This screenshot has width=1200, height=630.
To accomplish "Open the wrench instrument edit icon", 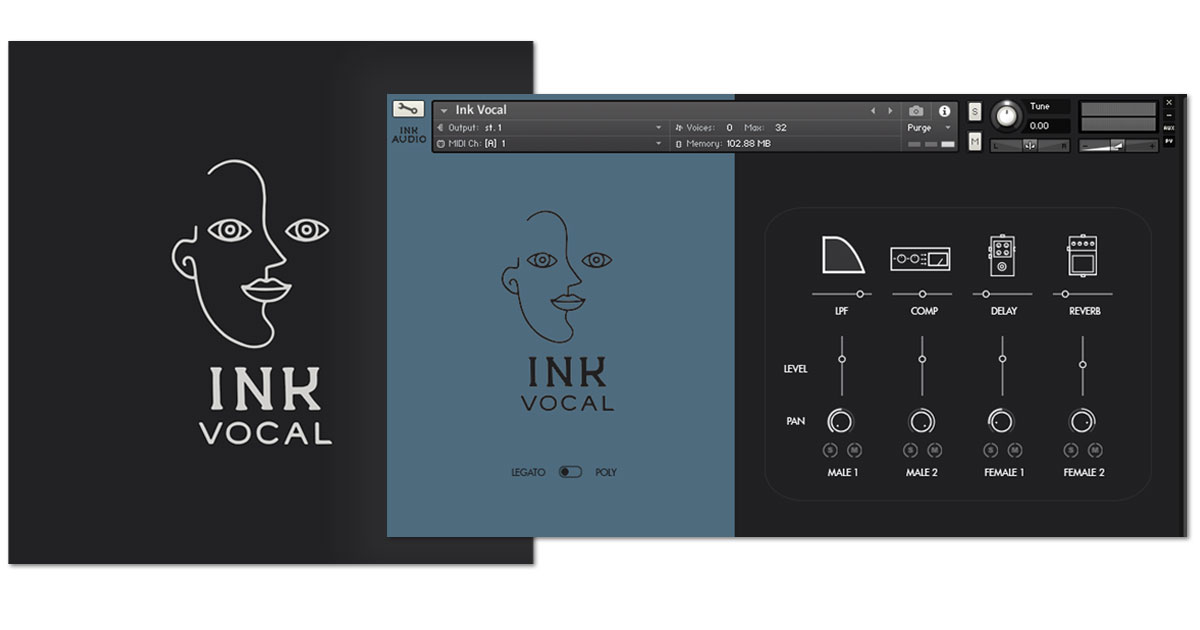I will [x=408, y=109].
